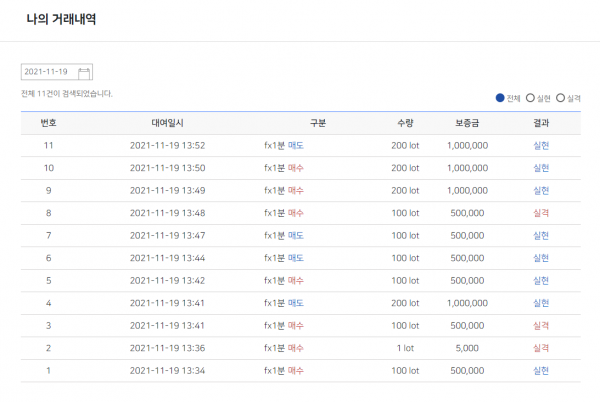
Task: Click 매수 label in row number 3
Action: (296, 326)
